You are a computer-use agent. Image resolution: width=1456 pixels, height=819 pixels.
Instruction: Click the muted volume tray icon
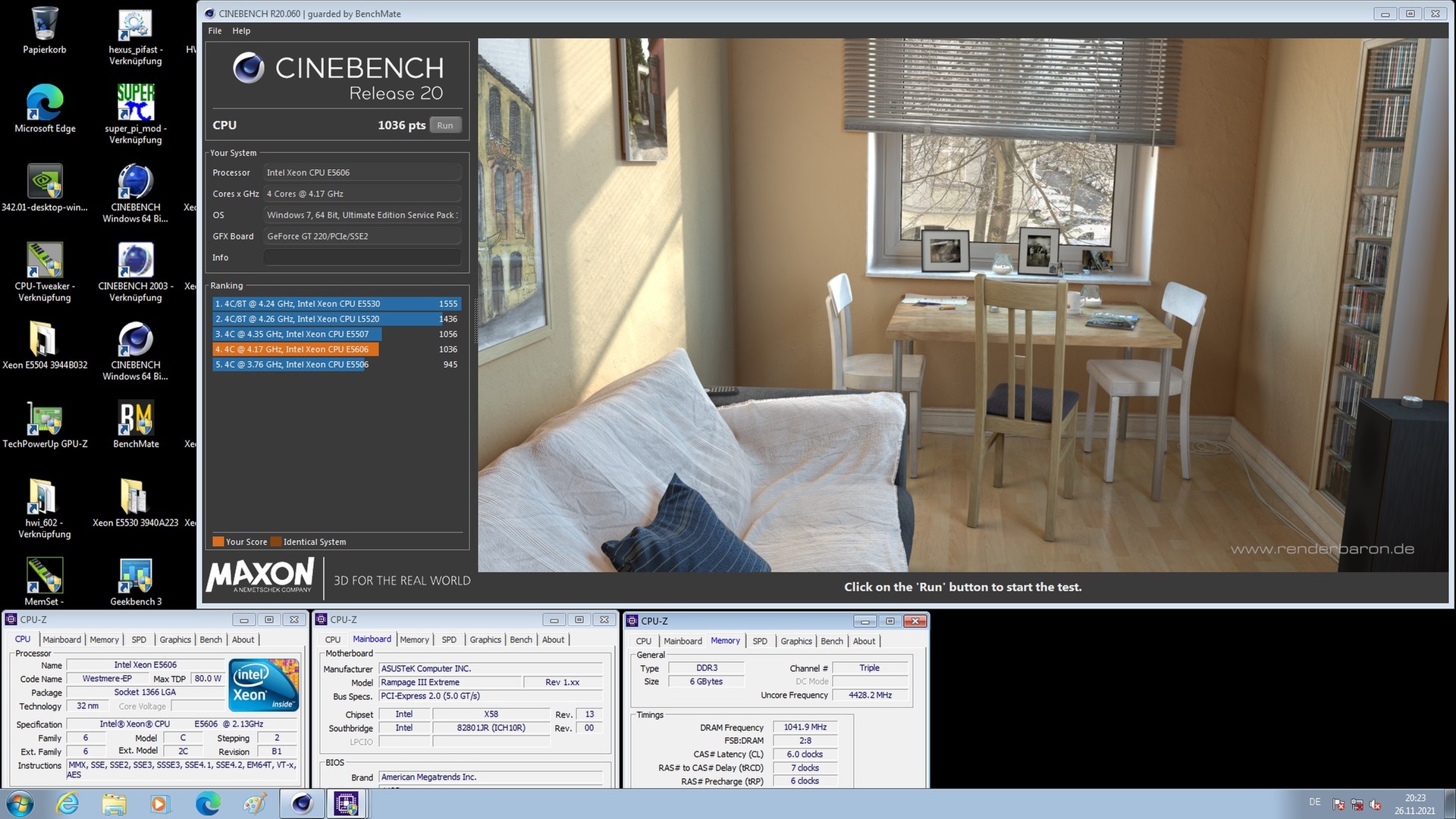1375,805
